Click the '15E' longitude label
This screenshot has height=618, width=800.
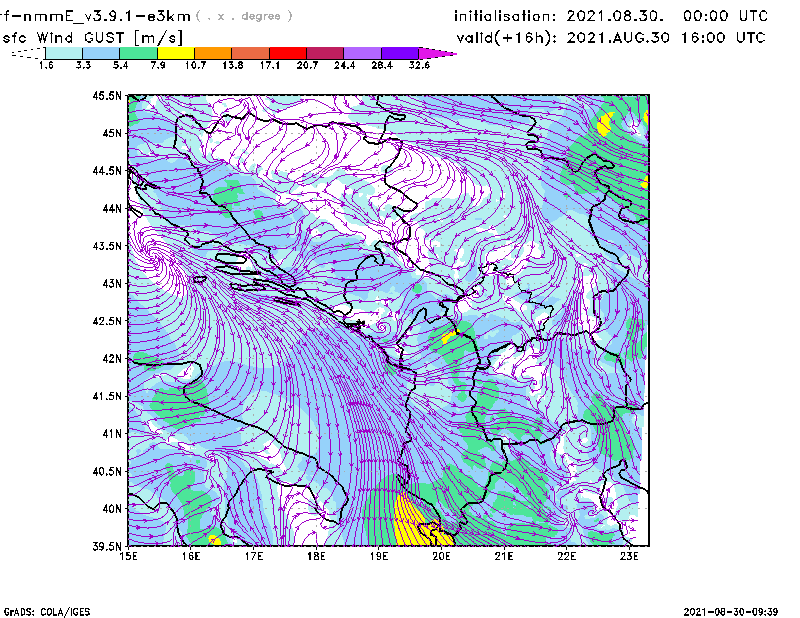point(128,556)
